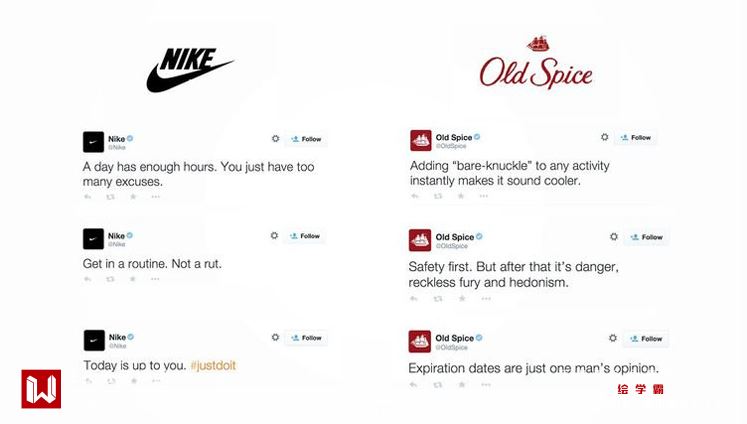Reply to the "Get in a routine" Nike tweet

(88, 279)
